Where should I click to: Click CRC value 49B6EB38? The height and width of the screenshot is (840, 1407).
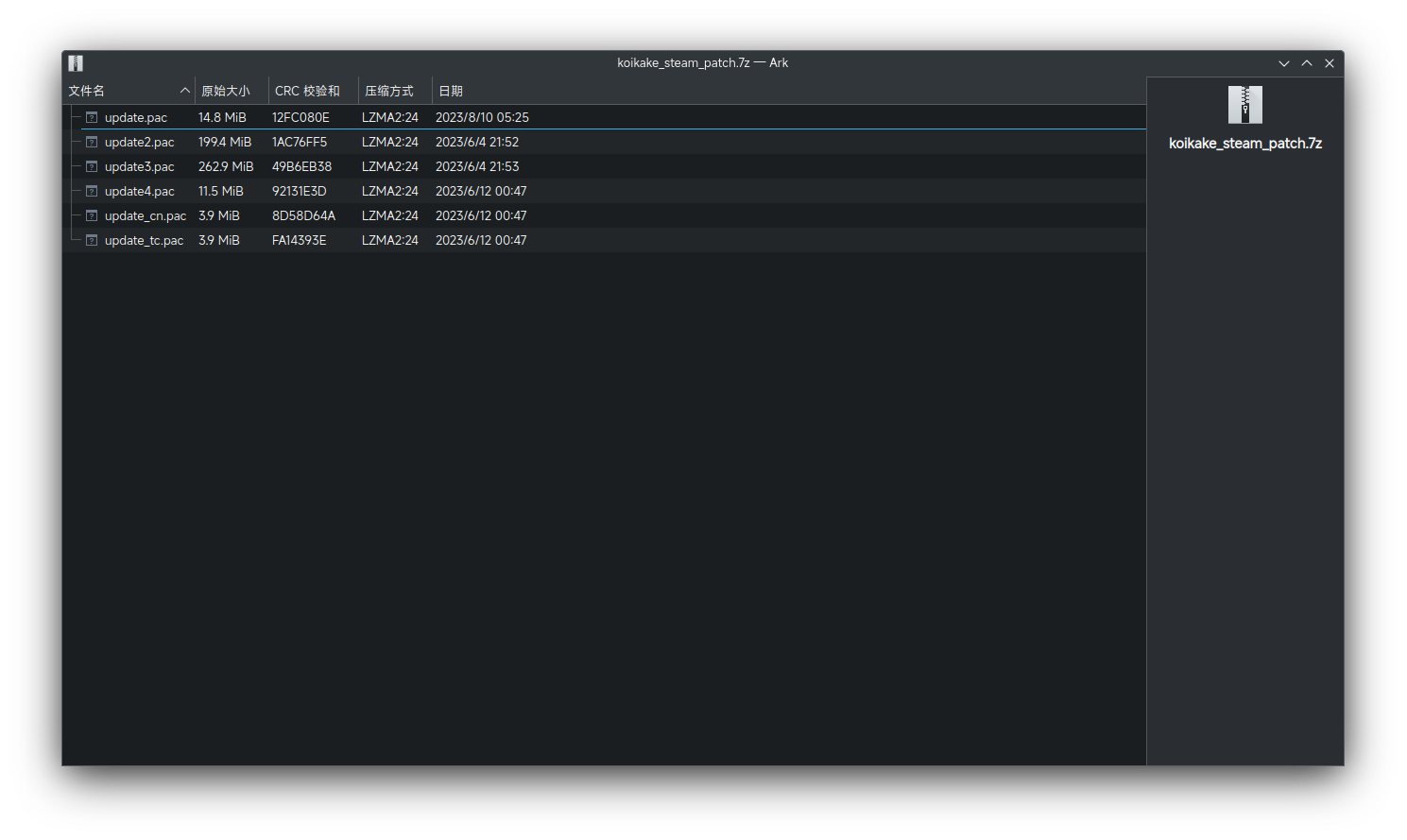(x=302, y=166)
